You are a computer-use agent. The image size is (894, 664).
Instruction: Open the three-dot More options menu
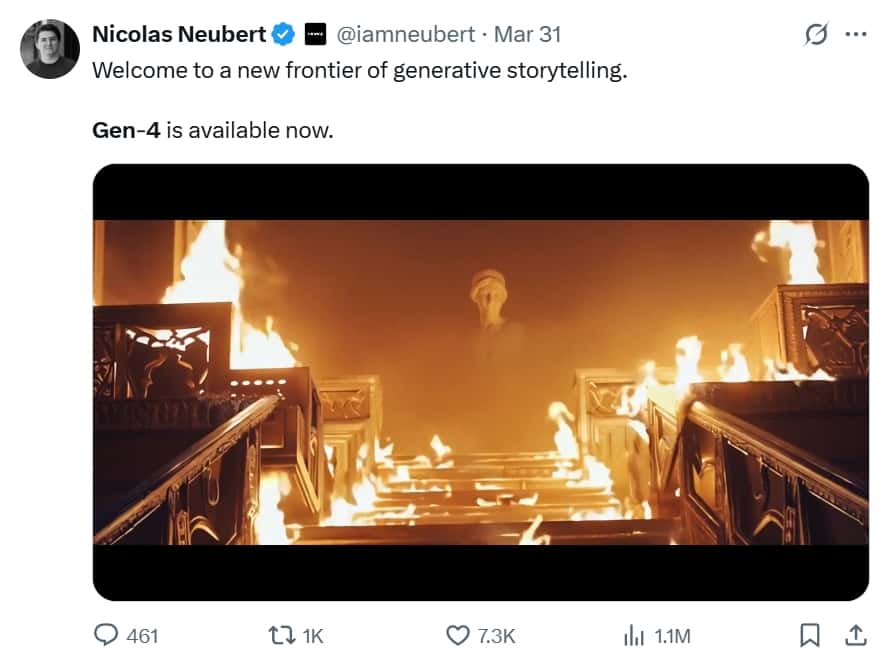pyautogui.click(x=856, y=34)
